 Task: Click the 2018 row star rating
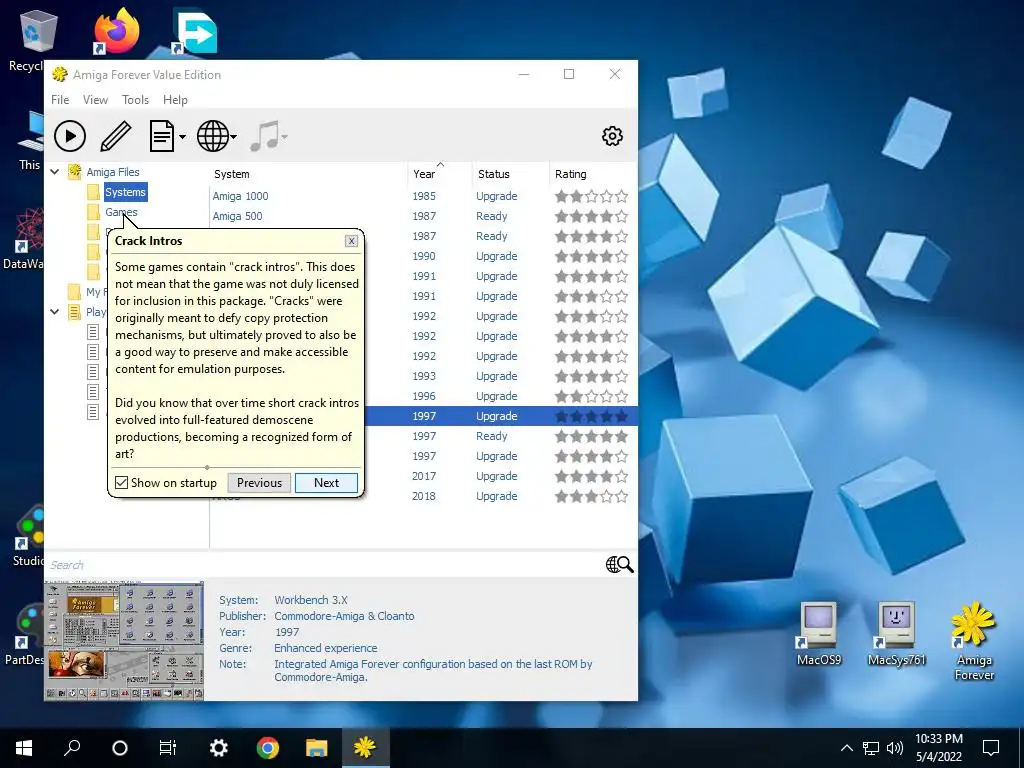[592, 496]
